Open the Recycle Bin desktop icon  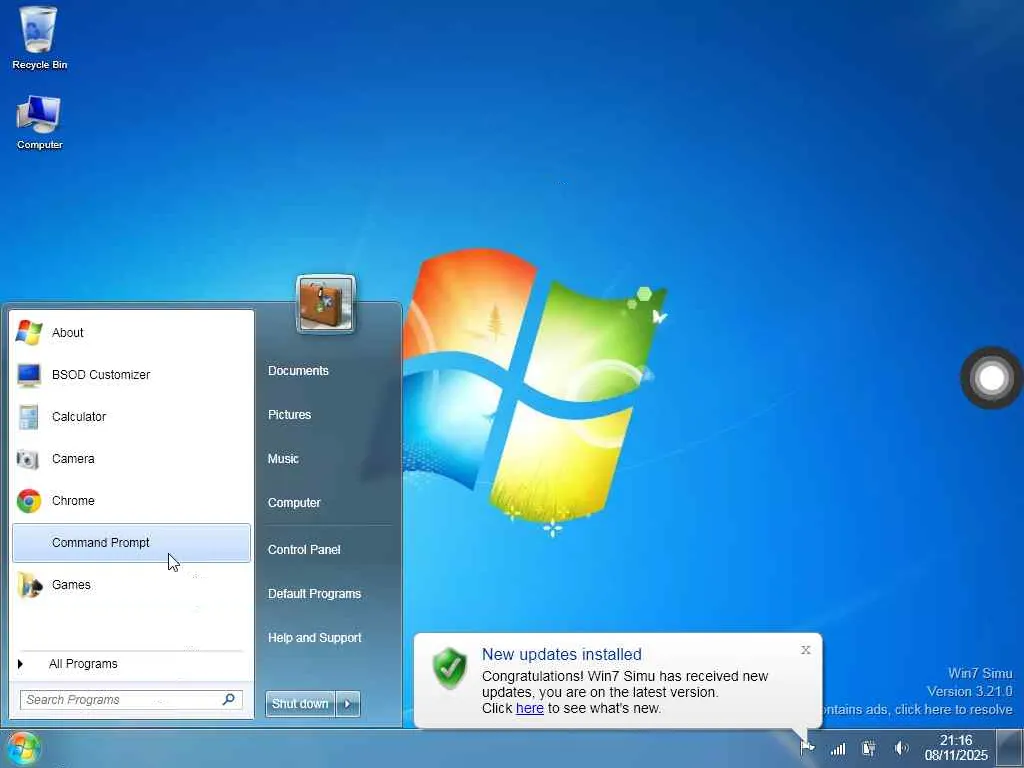[x=39, y=38]
